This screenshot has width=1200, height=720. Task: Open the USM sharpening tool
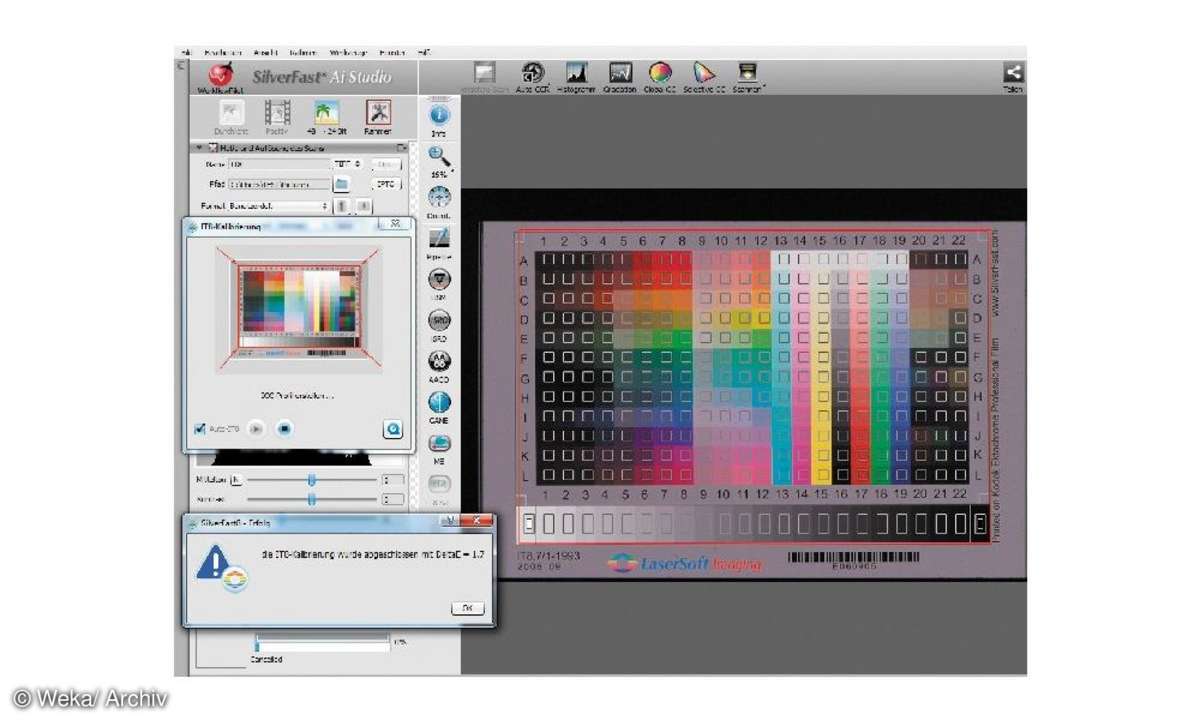click(439, 280)
